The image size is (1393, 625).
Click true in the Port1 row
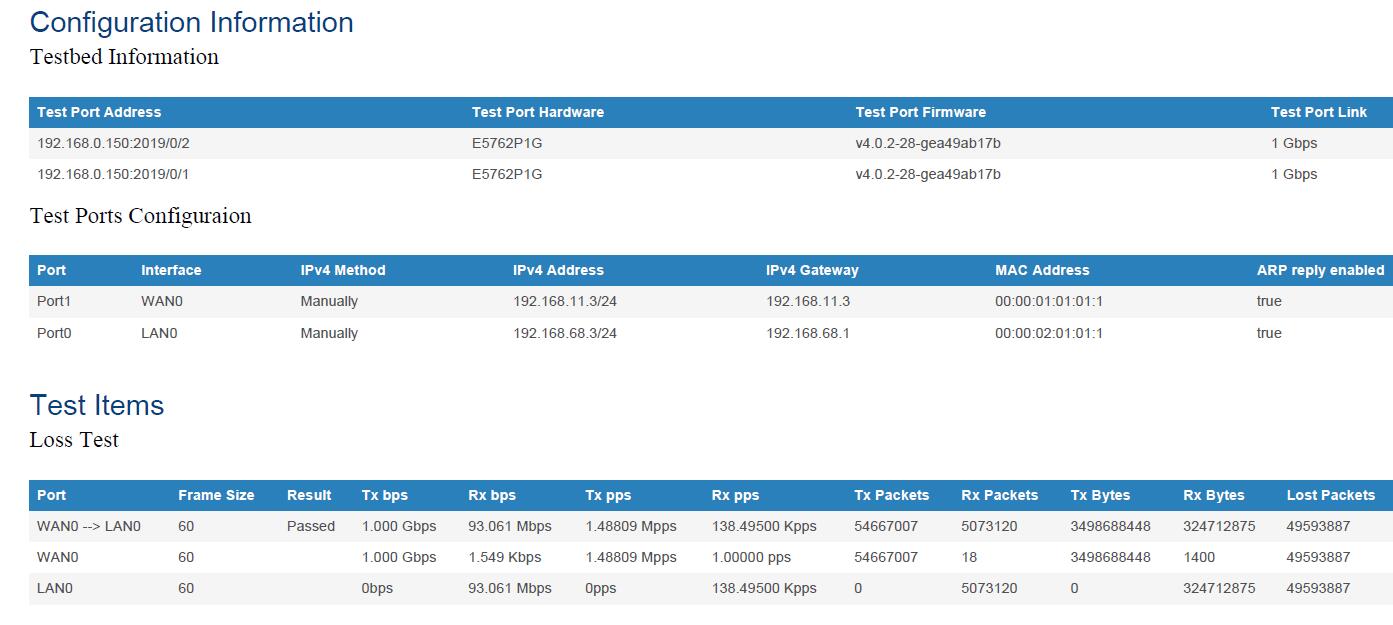tap(1269, 301)
